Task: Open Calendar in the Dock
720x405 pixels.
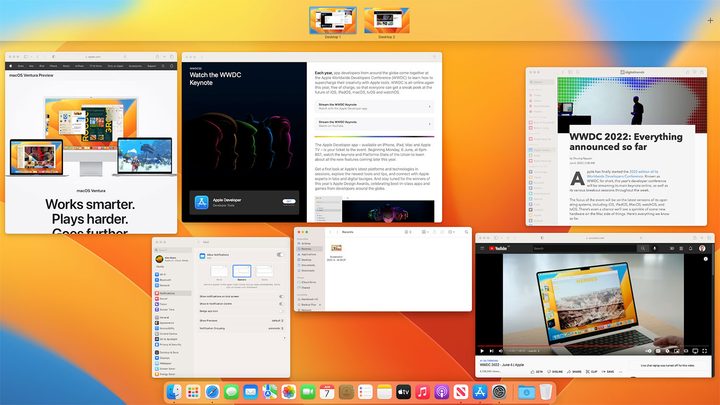Action: pyautogui.click(x=327, y=392)
